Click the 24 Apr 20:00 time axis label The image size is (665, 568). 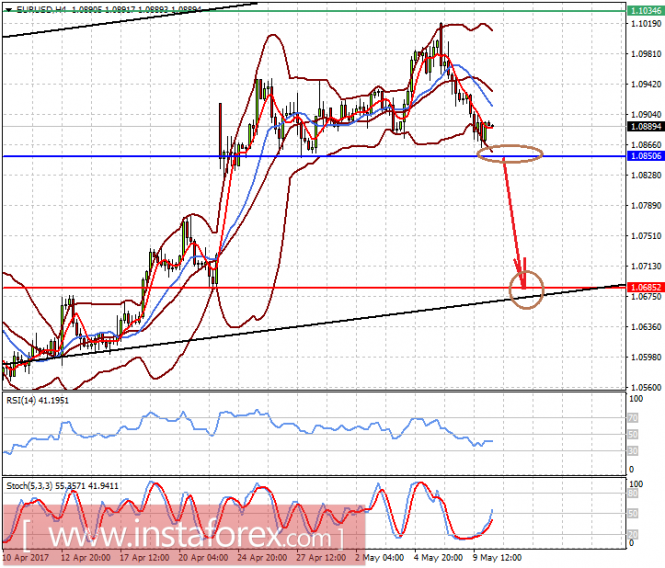point(262,557)
